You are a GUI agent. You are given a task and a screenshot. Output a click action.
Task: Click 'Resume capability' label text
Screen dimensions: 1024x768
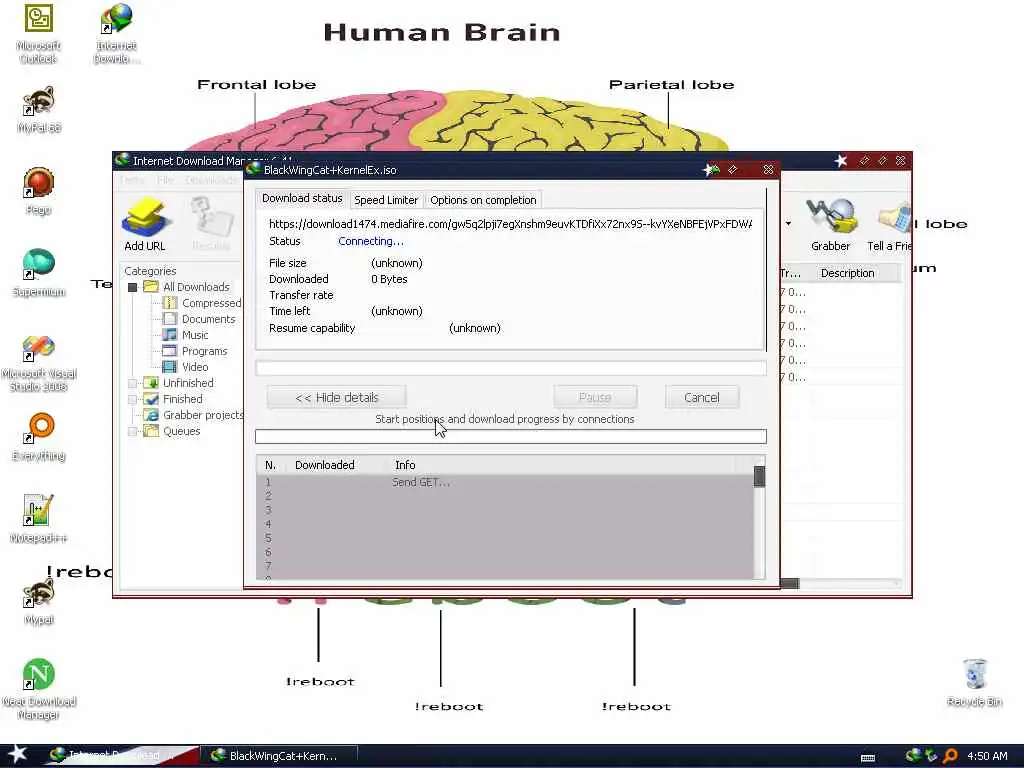(312, 328)
